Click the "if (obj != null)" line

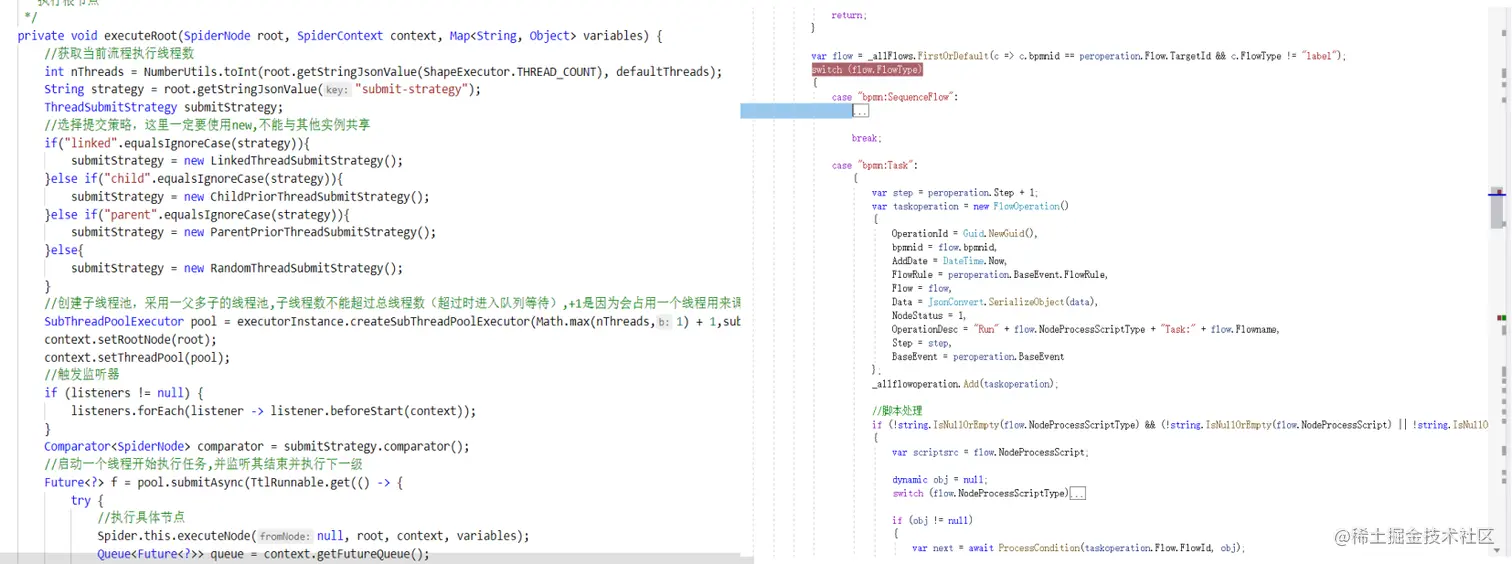(x=931, y=520)
